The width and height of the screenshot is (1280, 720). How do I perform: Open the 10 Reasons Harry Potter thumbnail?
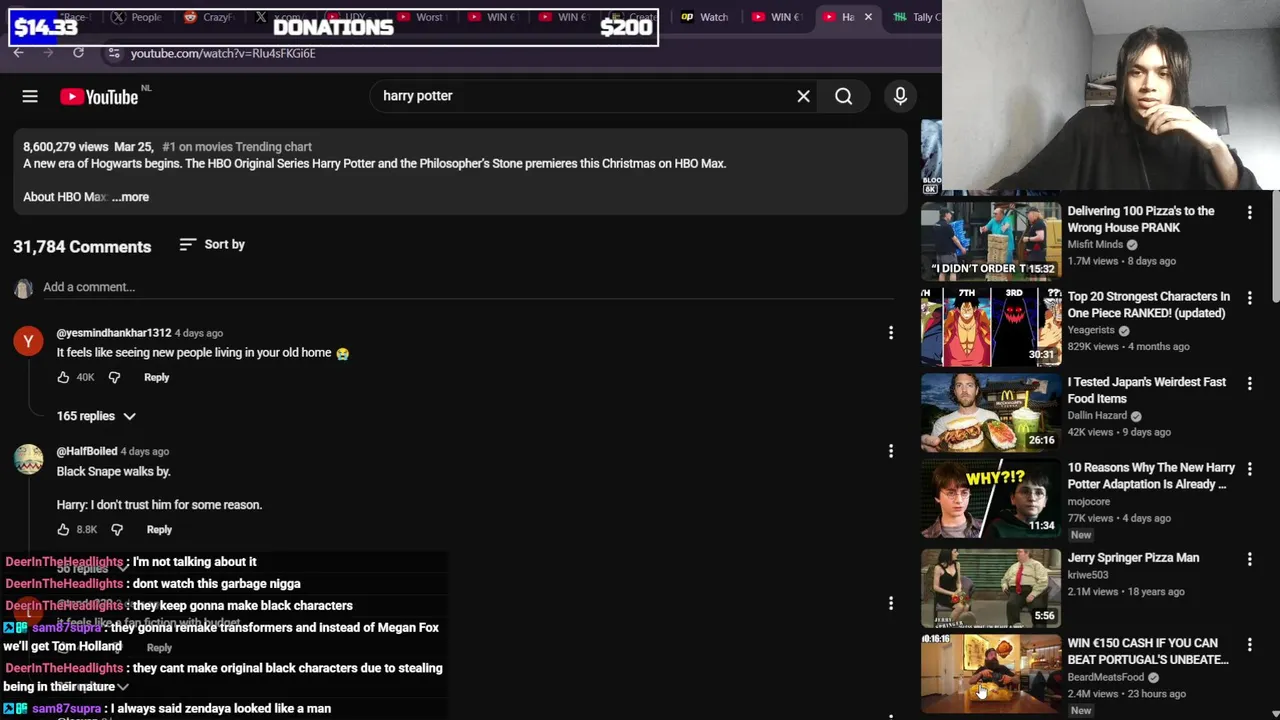click(x=991, y=498)
